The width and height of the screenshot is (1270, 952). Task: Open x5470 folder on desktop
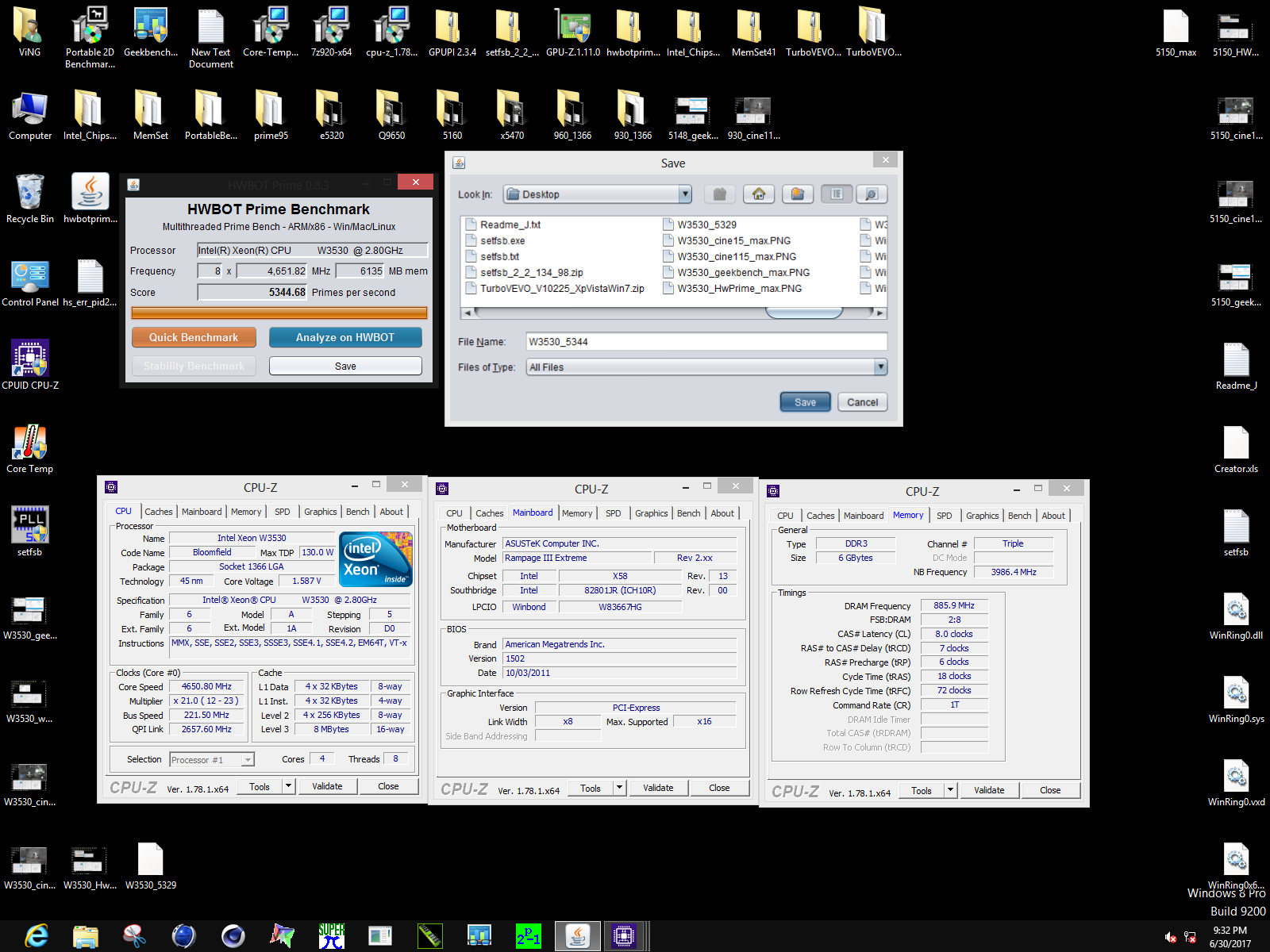(512, 115)
